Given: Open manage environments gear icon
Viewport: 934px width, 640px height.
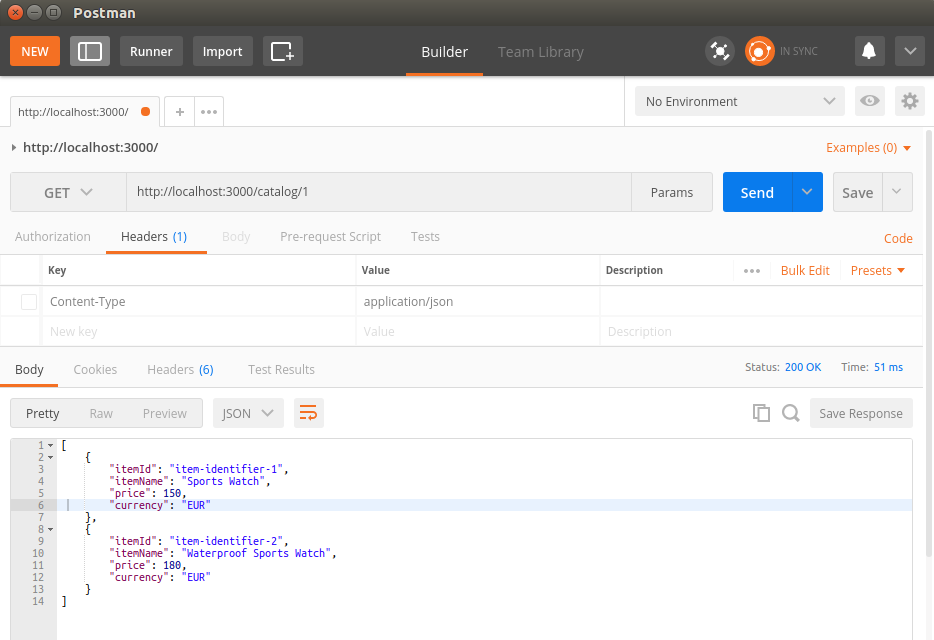Looking at the screenshot, I should tap(909, 101).
